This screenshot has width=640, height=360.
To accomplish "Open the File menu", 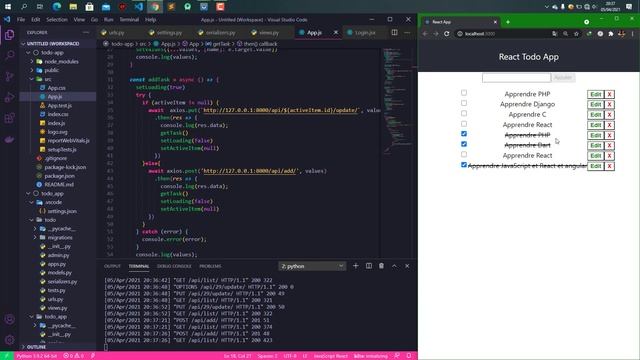I will tap(21, 19).
